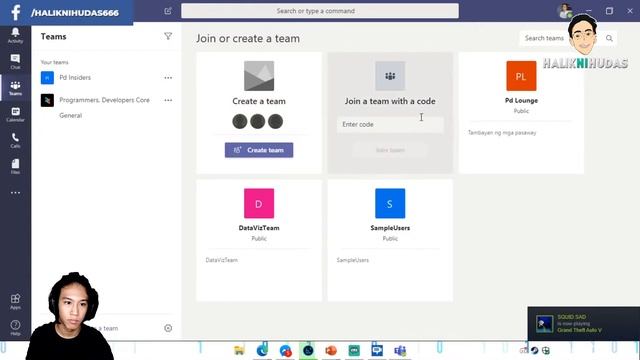Open more options for Programmers, Developers Core
Screen dimensions: 640x360
[168, 100]
